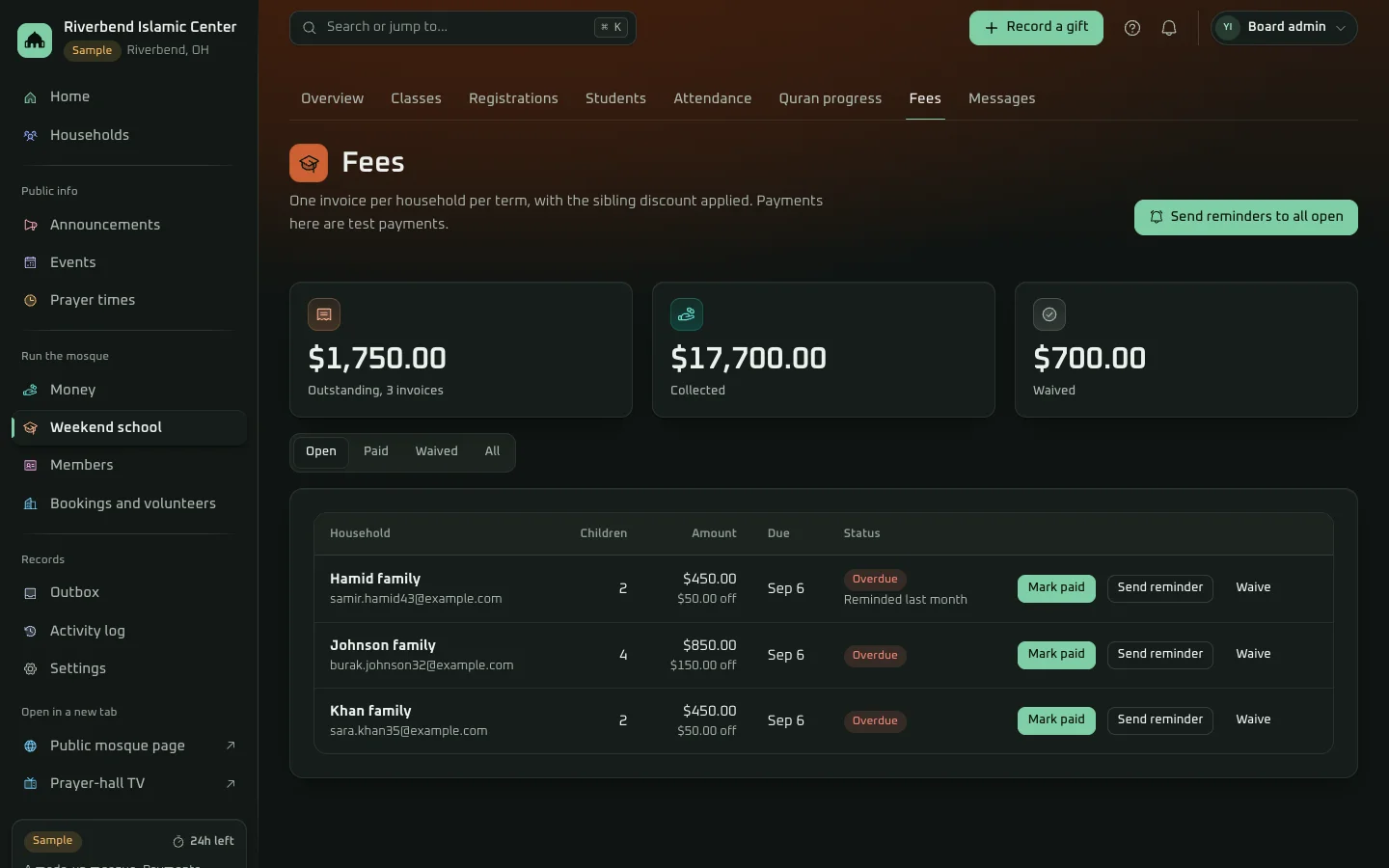1389x868 pixels.
Task: Filter invoices by Paid
Action: pos(376,452)
